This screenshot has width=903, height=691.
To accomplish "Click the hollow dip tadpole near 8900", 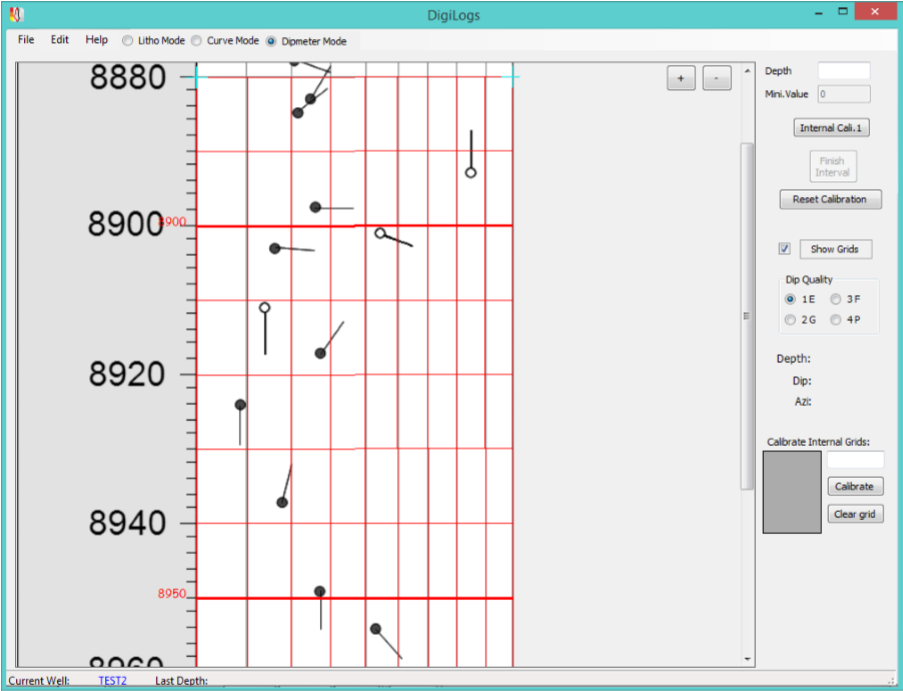I will coord(380,233).
